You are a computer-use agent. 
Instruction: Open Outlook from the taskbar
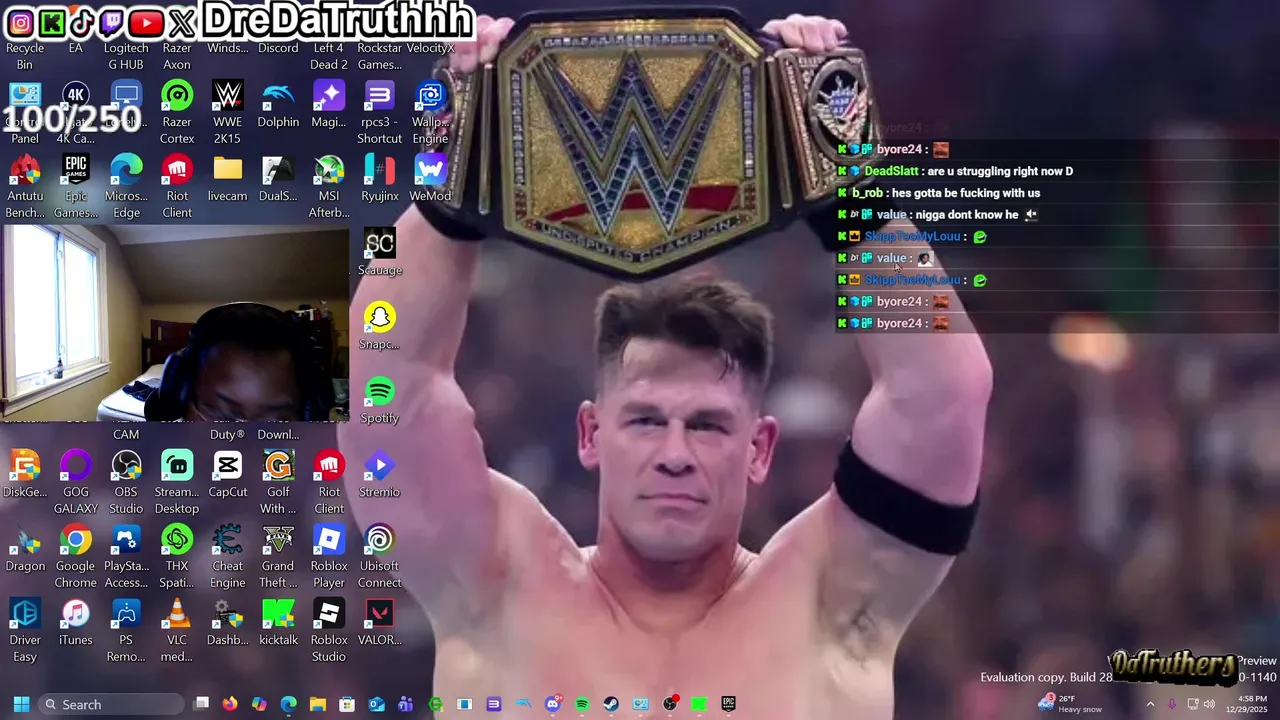[x=376, y=704]
